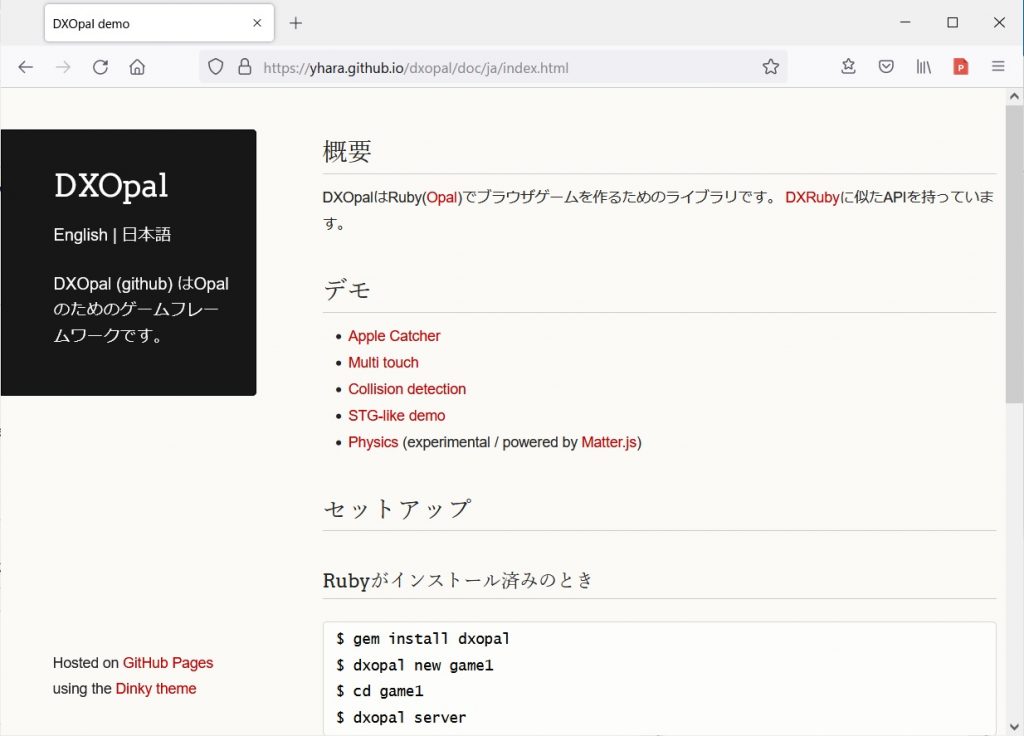Navigate back to the previous page

pos(25,67)
